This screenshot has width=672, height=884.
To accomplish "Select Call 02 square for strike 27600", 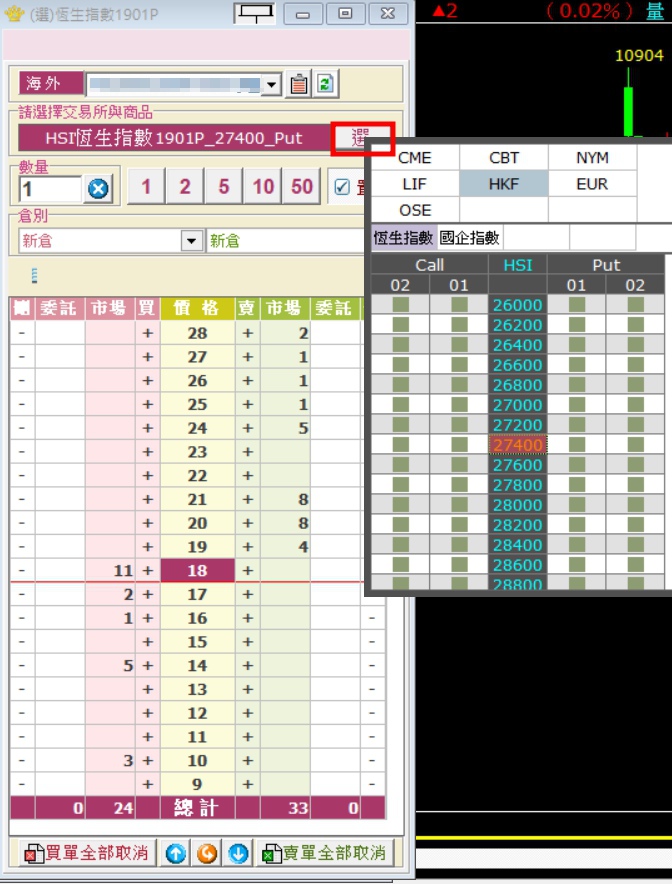I will [400, 465].
